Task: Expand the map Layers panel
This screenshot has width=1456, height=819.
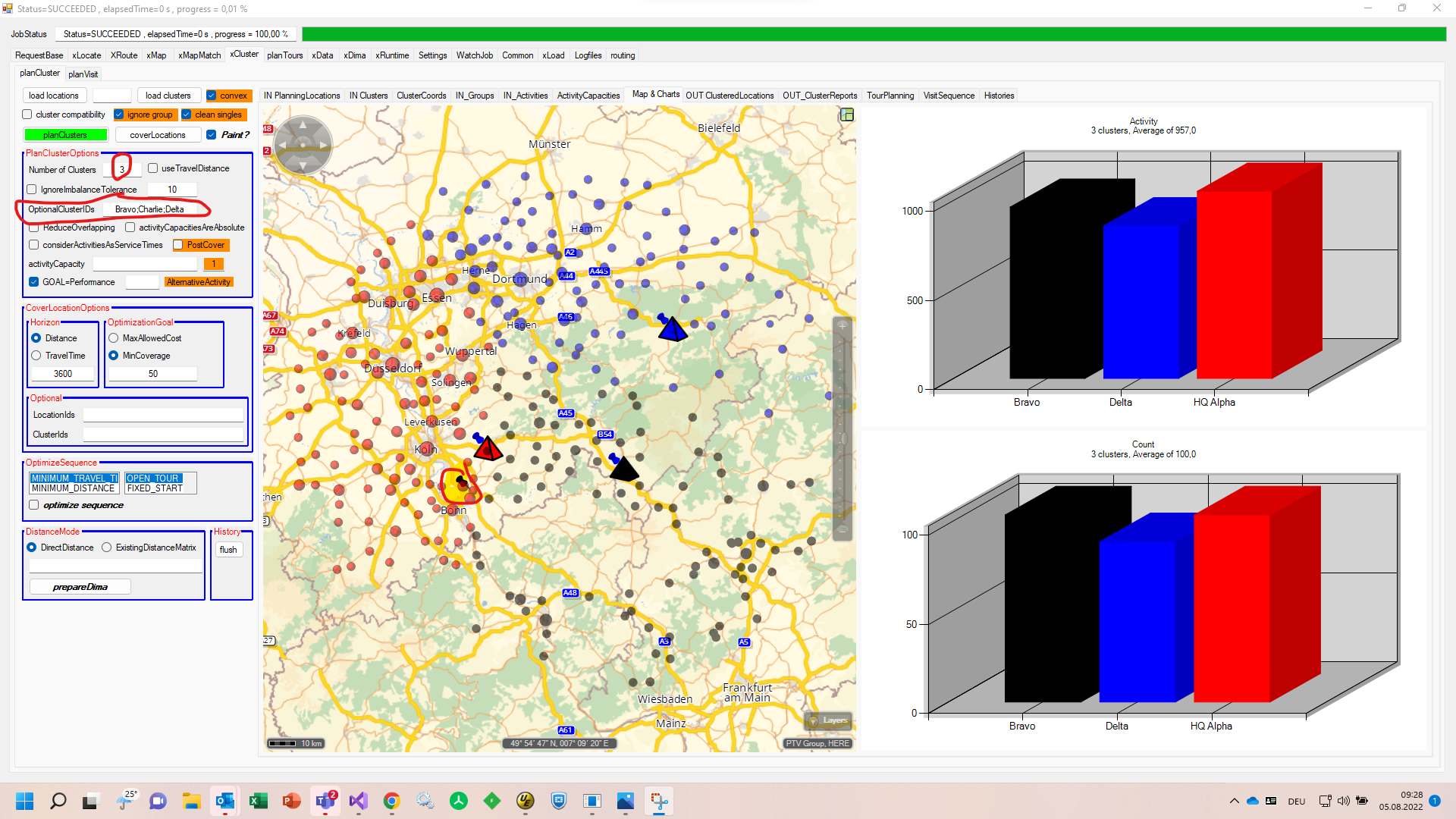Action: pos(828,720)
